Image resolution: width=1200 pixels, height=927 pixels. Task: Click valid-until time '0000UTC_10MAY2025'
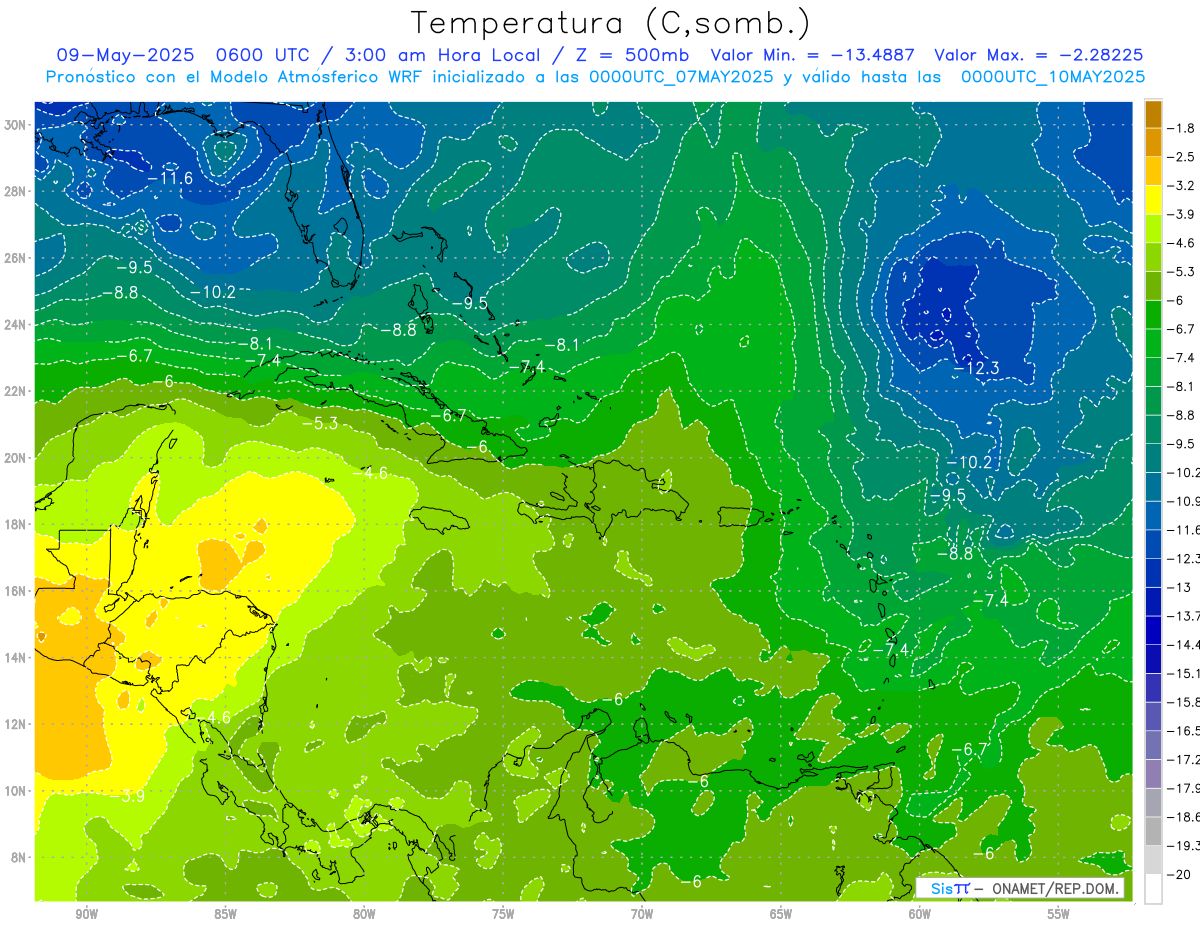(1052, 76)
